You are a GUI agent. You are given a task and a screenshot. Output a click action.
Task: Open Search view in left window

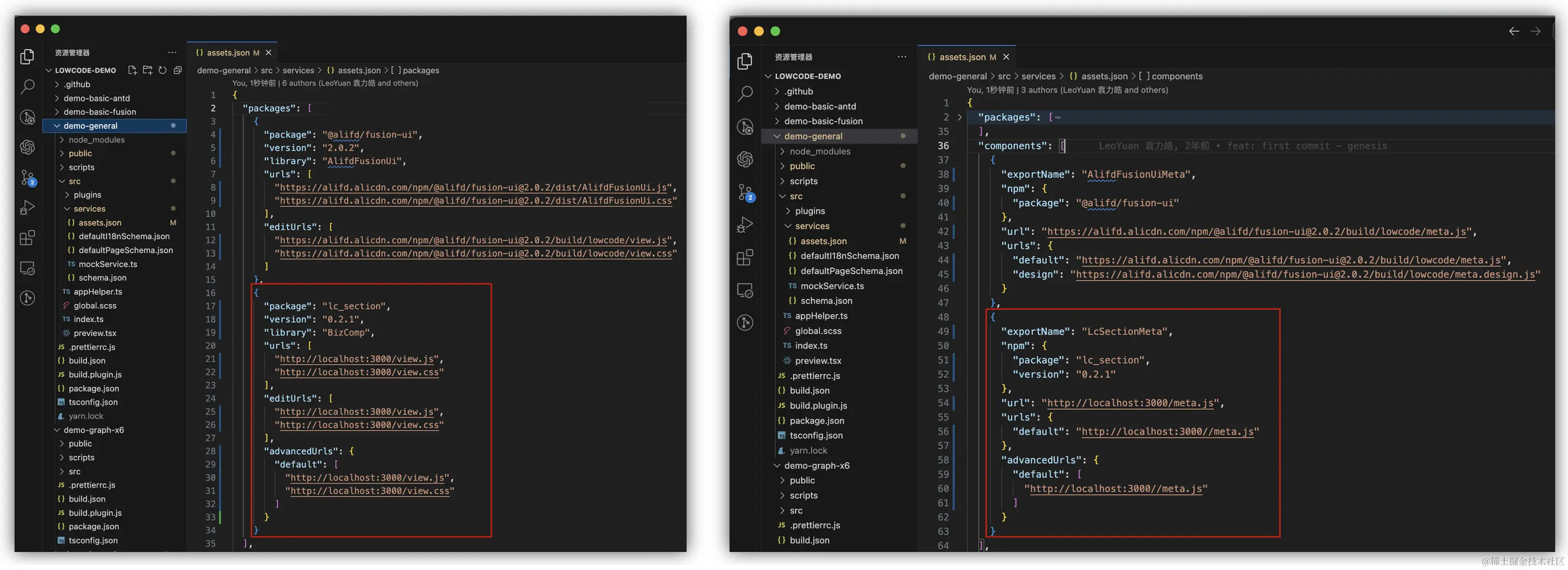(27, 87)
